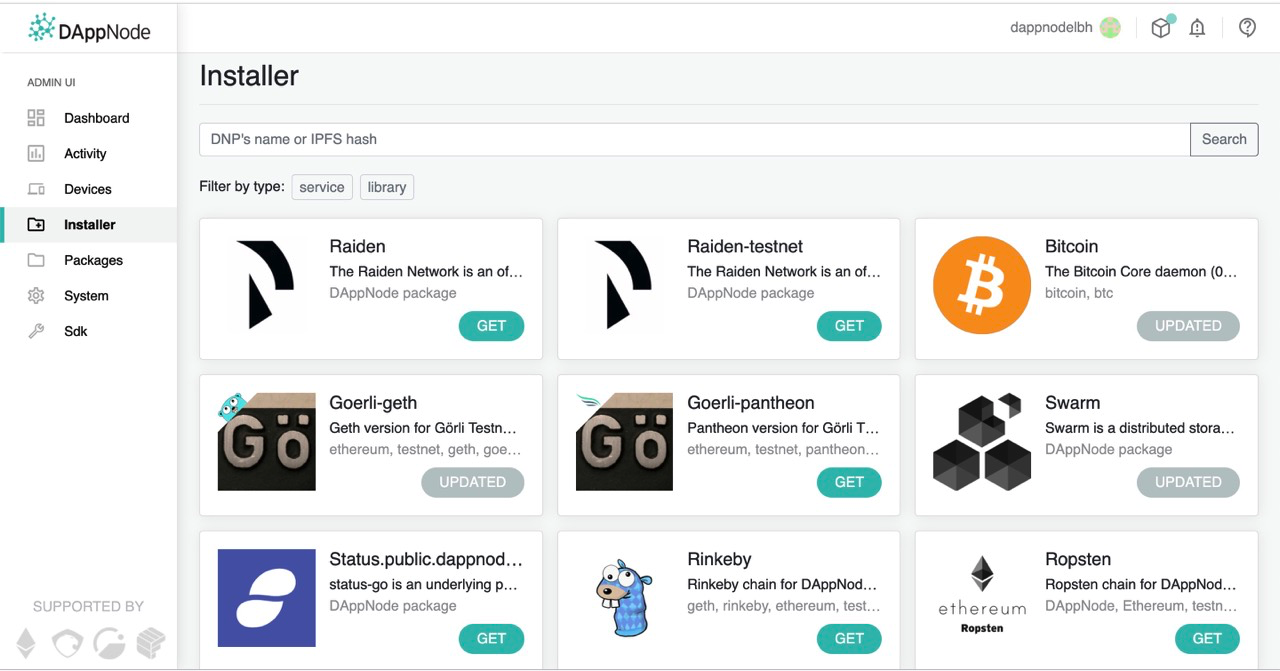The image size is (1280, 671).
Task: Open Dashboard in the sidebar
Action: click(x=96, y=118)
